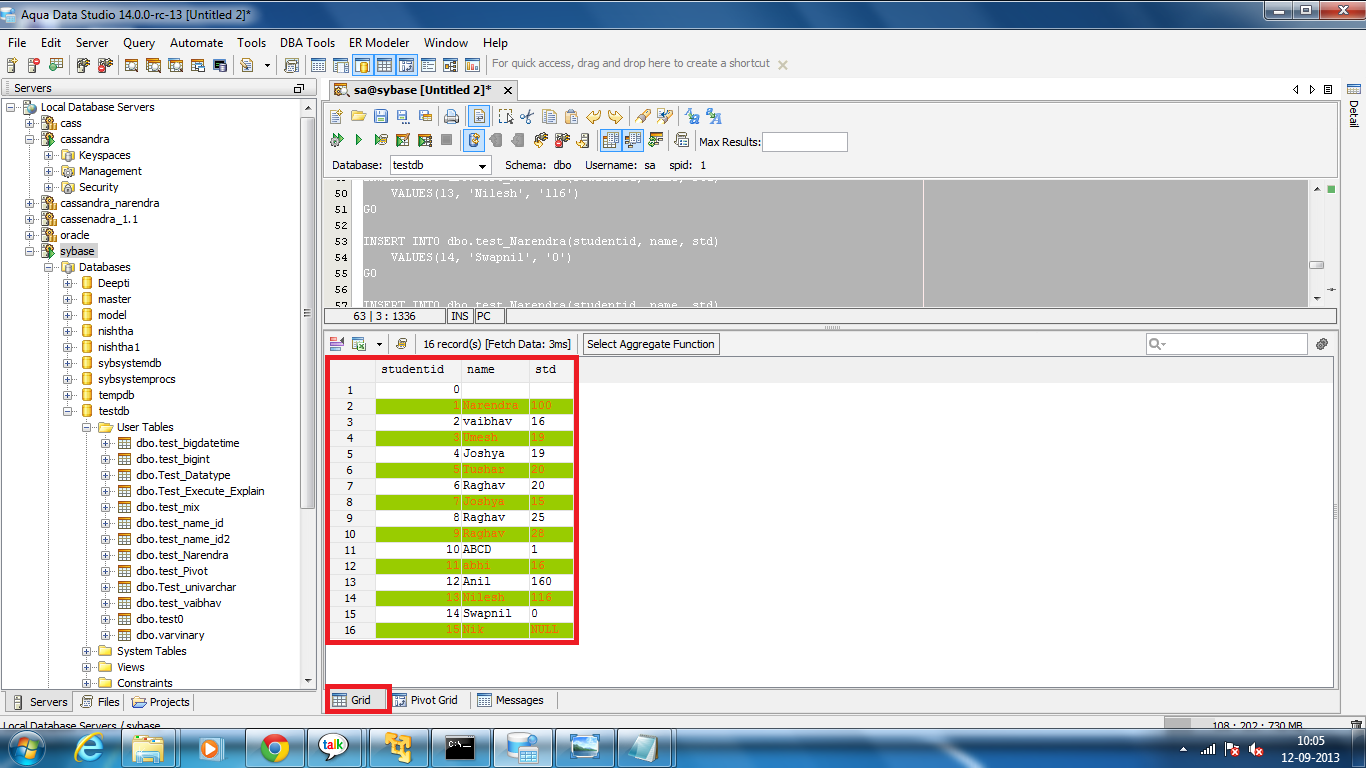The image size is (1366, 768).
Task: Collapse the testdb database node
Action: (68, 411)
